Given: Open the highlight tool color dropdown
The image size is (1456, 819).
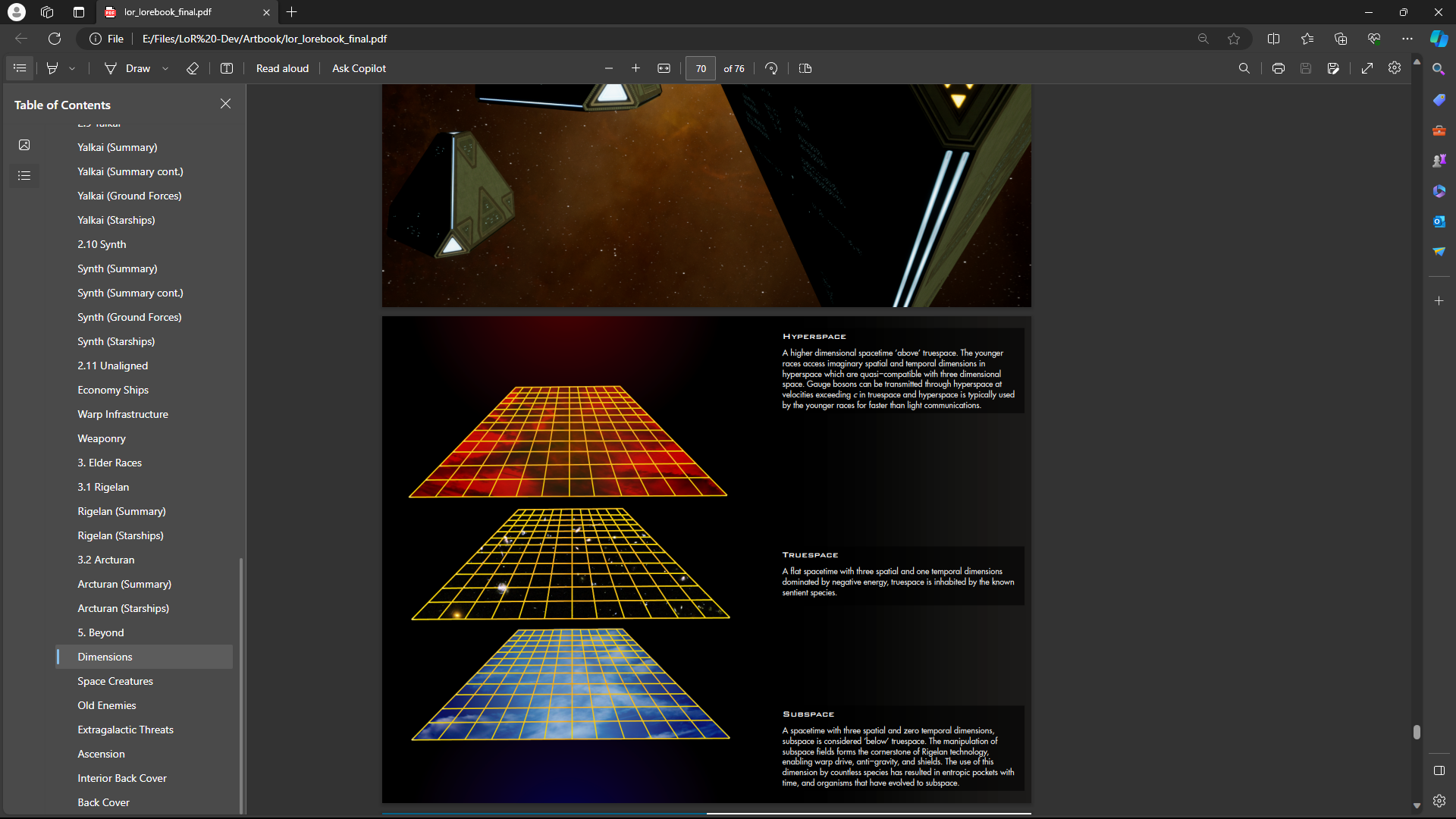Looking at the screenshot, I should pyautogui.click(x=72, y=68).
